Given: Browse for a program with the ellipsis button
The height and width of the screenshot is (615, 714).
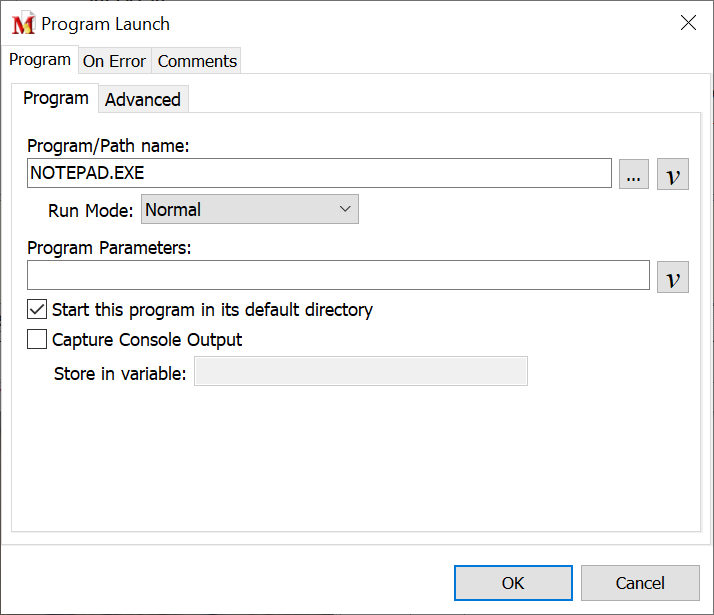Looking at the screenshot, I should coord(634,174).
